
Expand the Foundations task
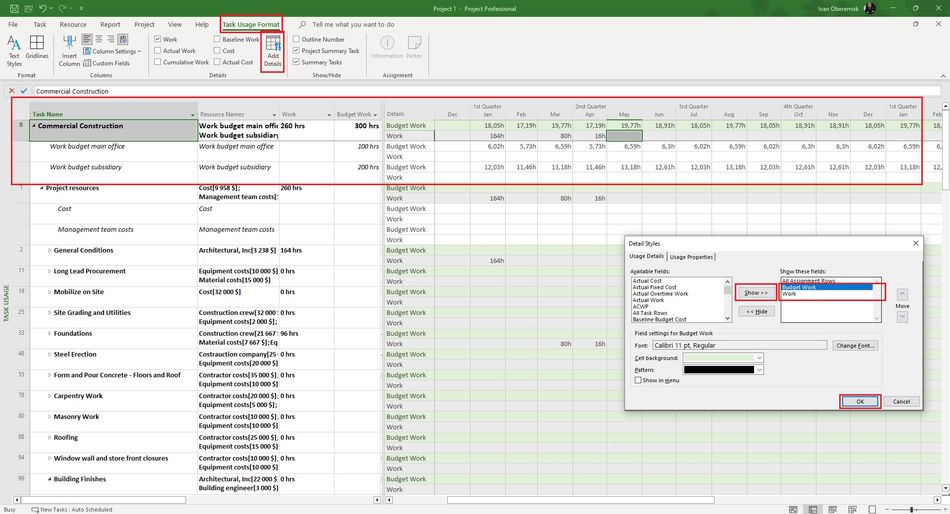(50, 333)
